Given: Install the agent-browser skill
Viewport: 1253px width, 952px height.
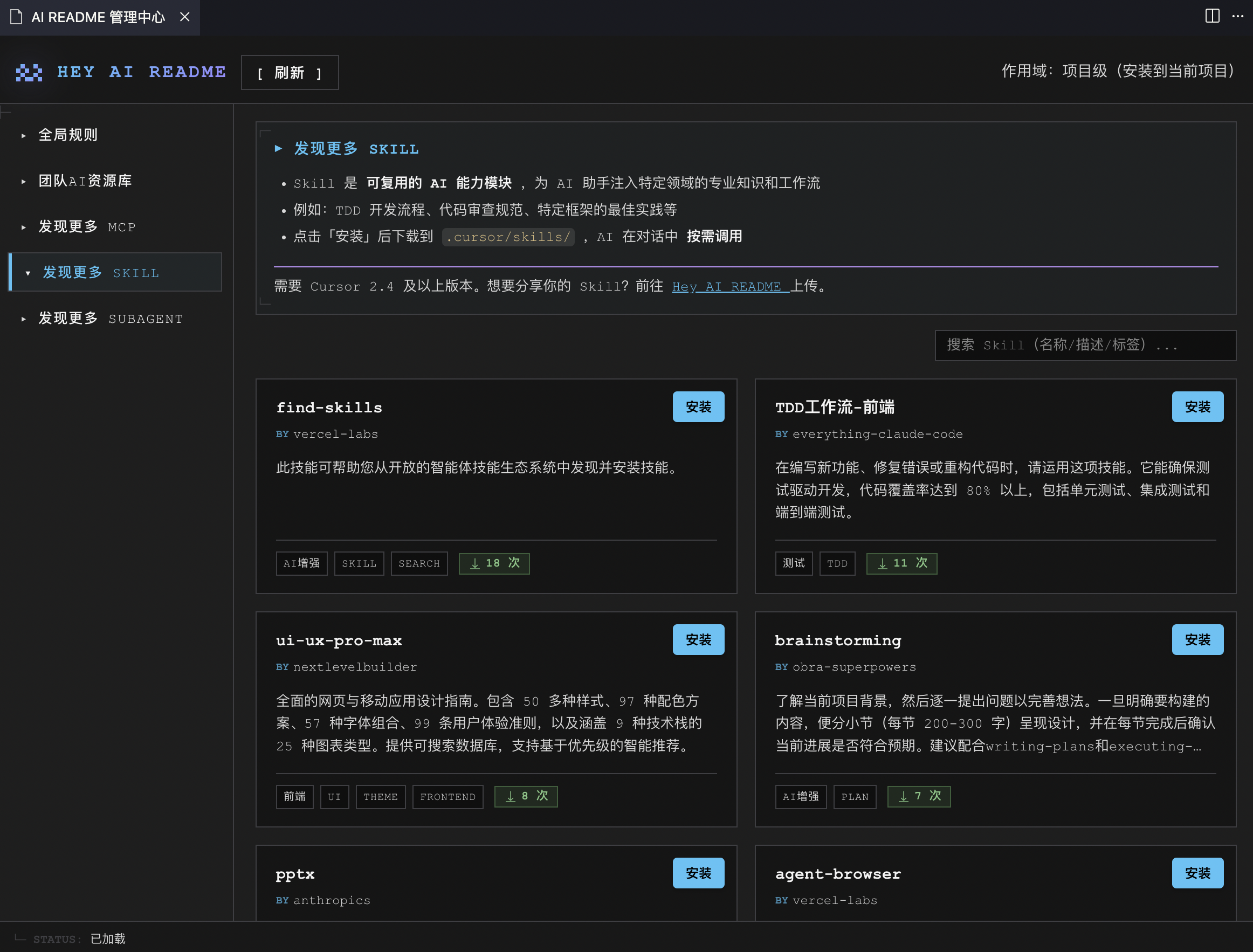Looking at the screenshot, I should 1197,873.
